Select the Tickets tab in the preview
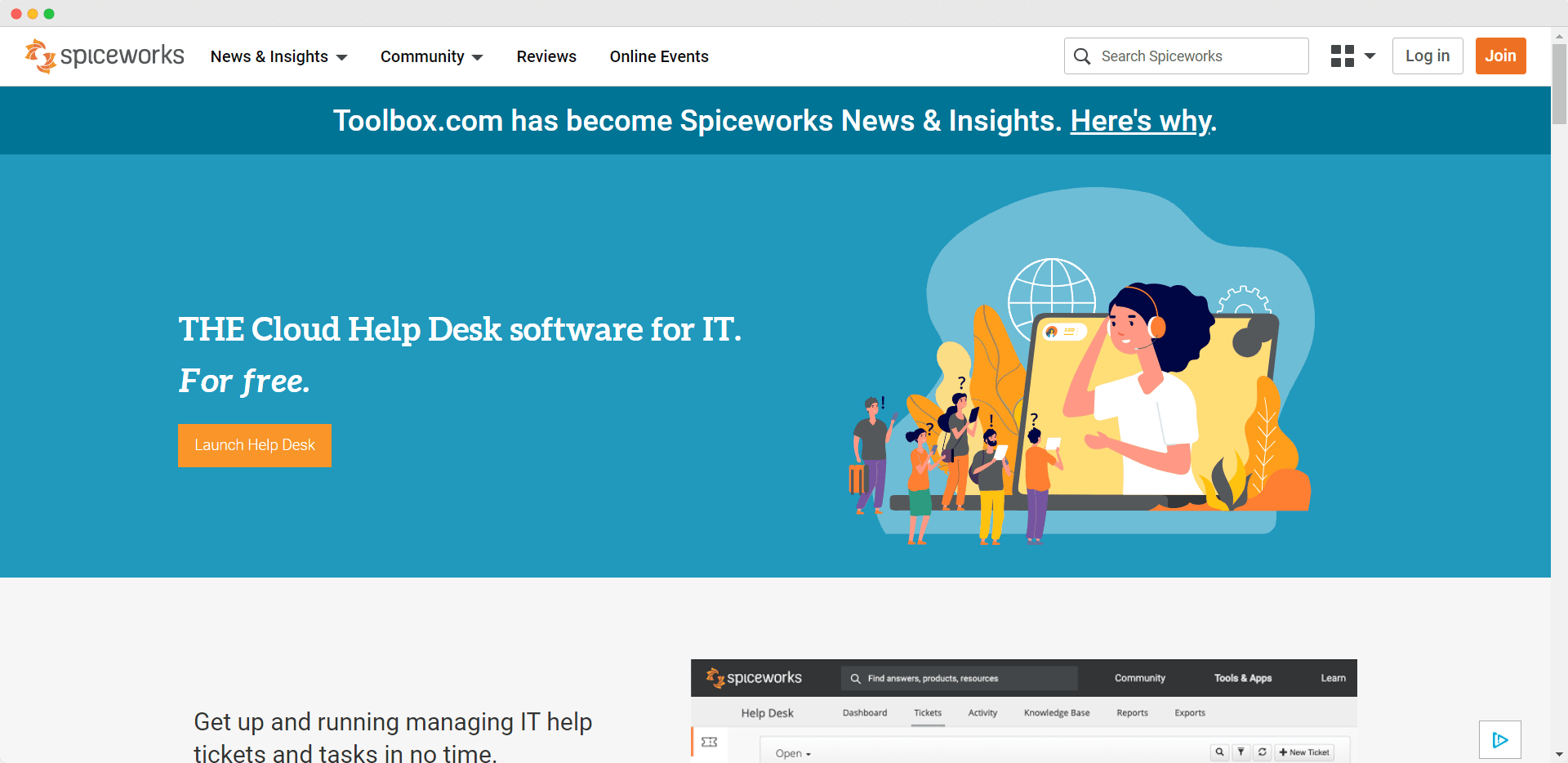The image size is (1568, 763). (928, 713)
